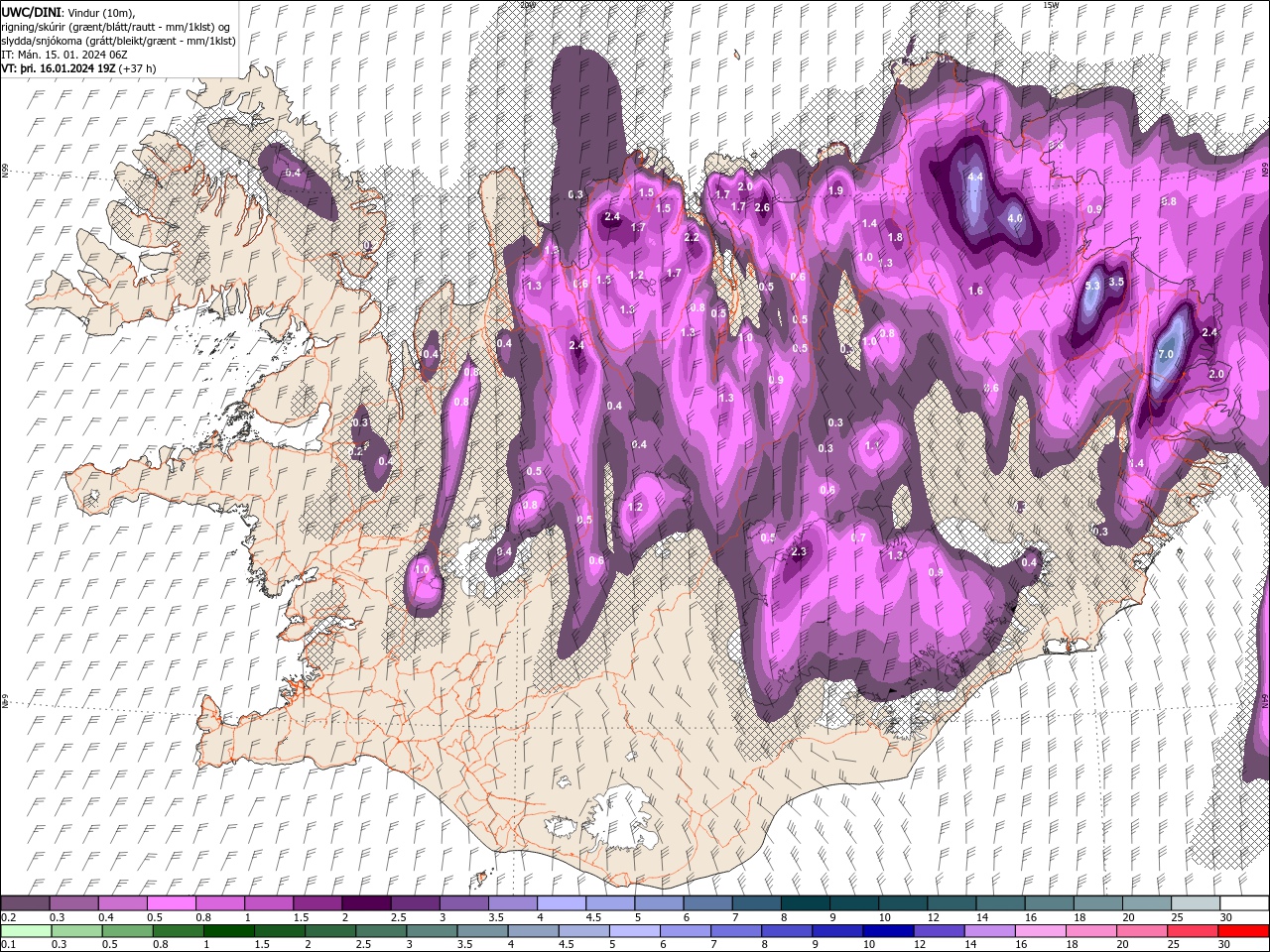The height and width of the screenshot is (952, 1270).
Task: Click the 7.0 precipitation value on map
Action: [x=1166, y=354]
